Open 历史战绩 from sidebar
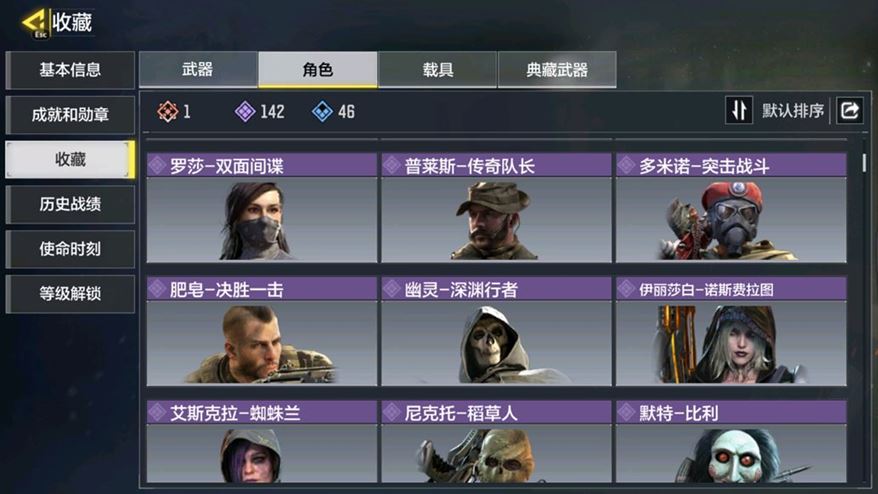The image size is (878, 494). [70, 204]
